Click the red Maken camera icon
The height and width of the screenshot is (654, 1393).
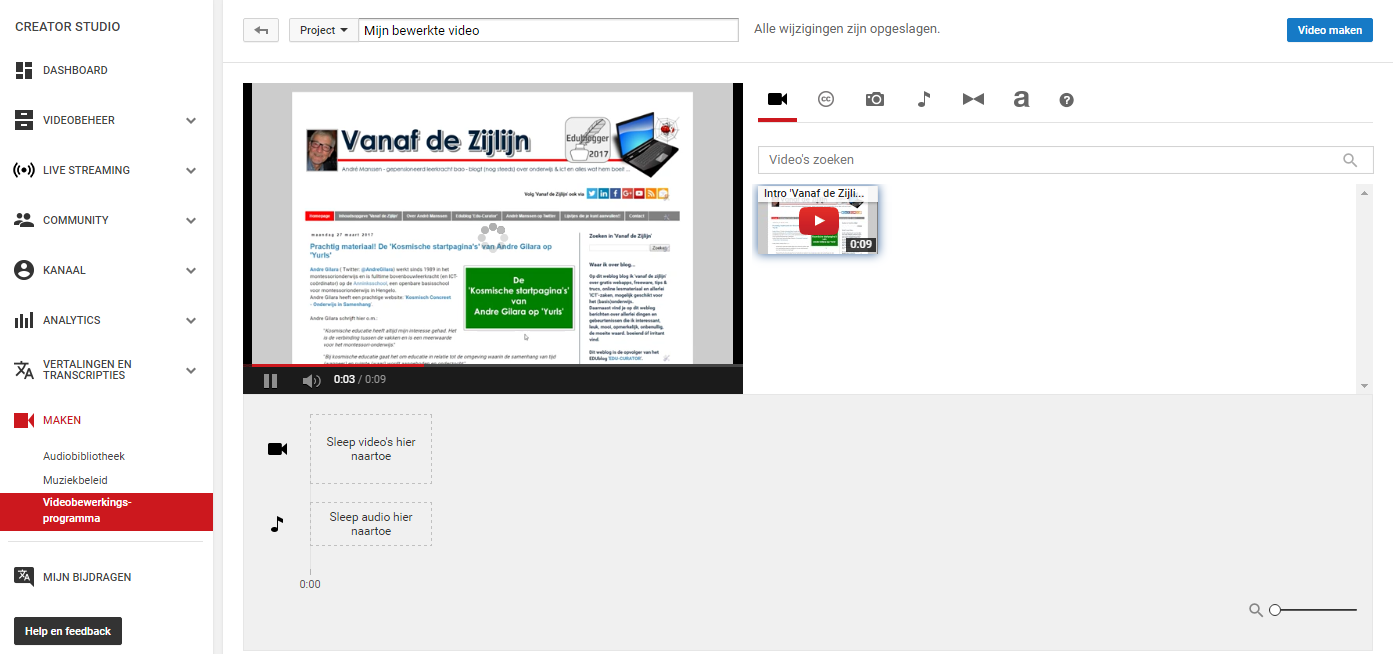point(24,420)
